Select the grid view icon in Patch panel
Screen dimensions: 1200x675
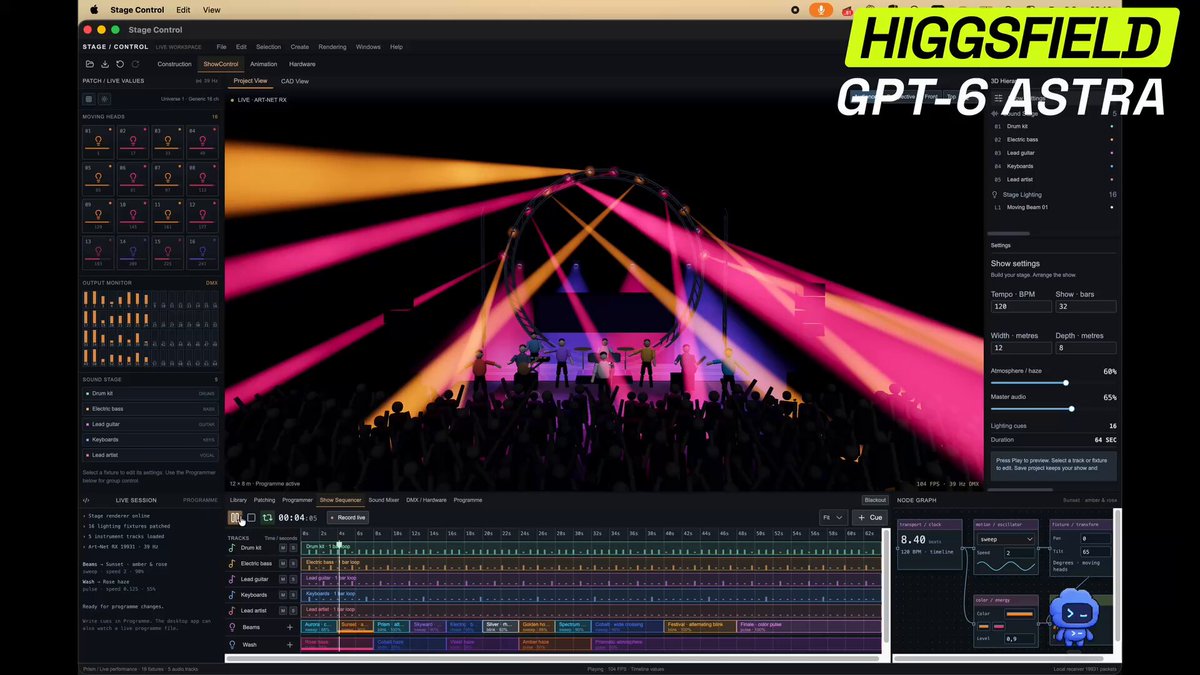point(89,99)
